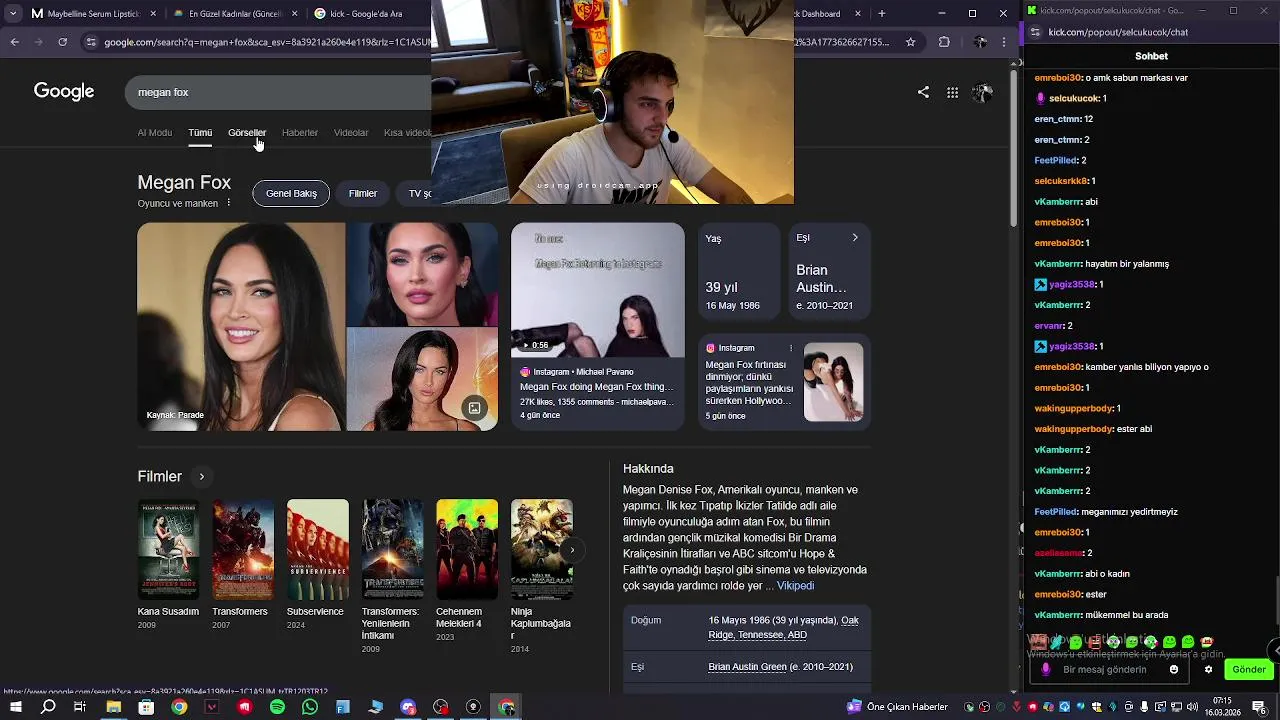Open Chrome extensions puzzle icon
This screenshot has width=1280, height=720.
(x=944, y=42)
